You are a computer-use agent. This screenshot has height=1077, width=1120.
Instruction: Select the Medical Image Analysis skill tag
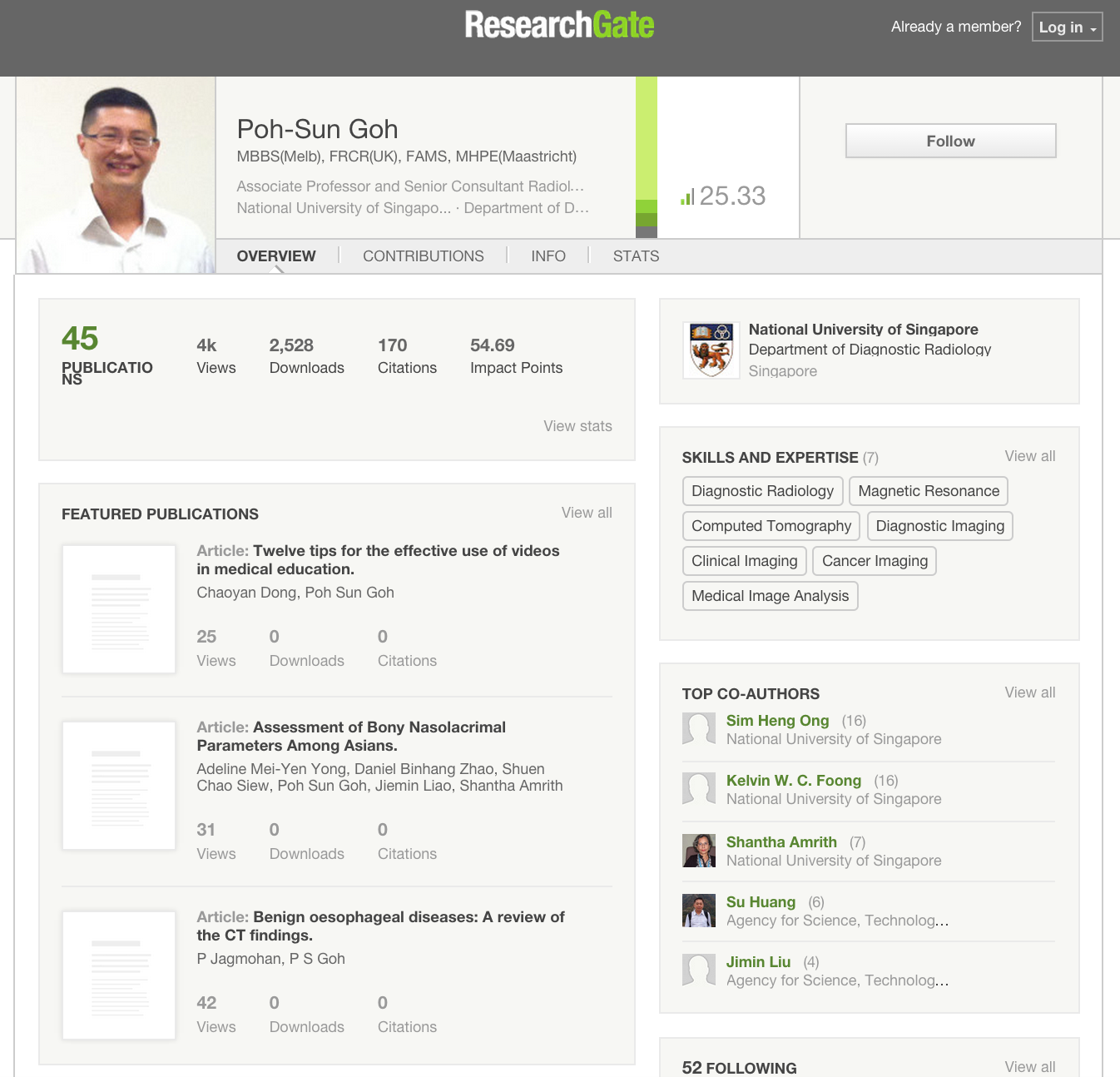[771, 596]
